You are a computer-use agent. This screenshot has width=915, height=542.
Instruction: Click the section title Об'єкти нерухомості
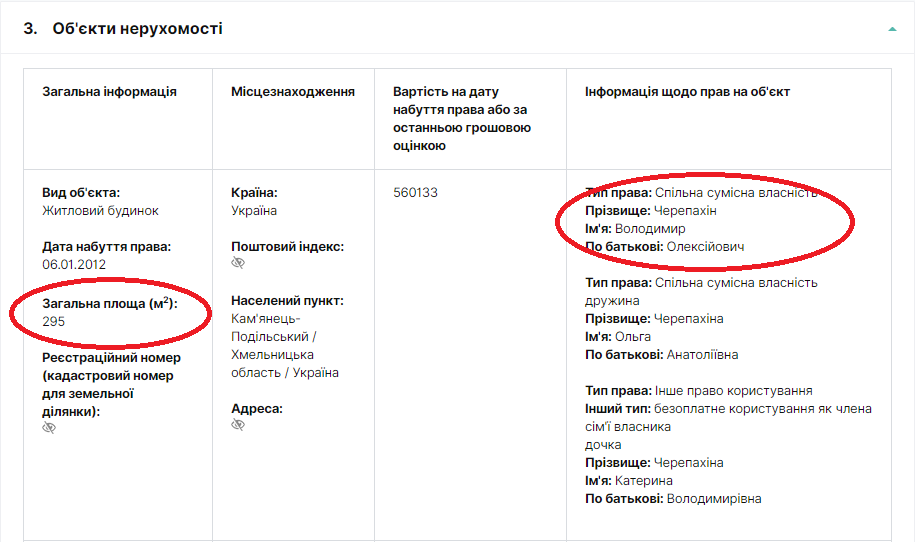pos(137,28)
